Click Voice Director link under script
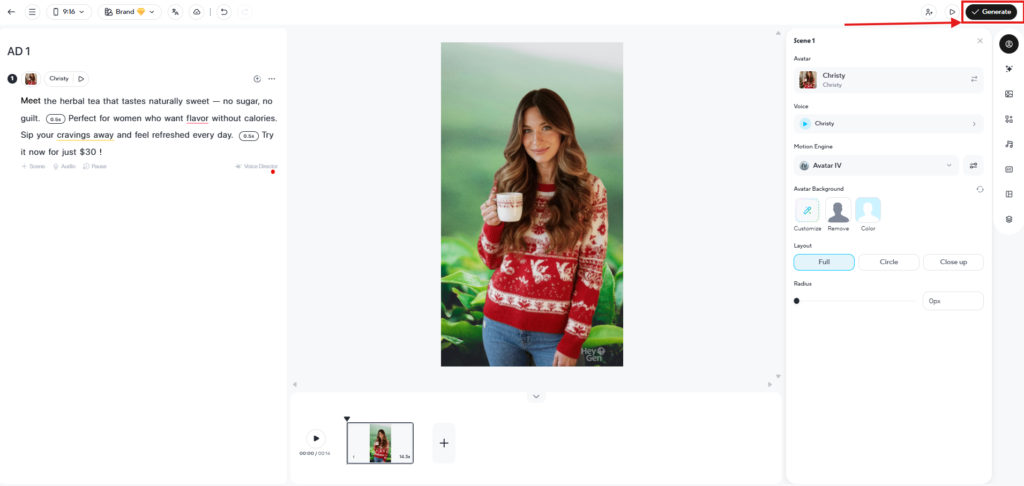The image size is (1024, 486). click(257, 167)
